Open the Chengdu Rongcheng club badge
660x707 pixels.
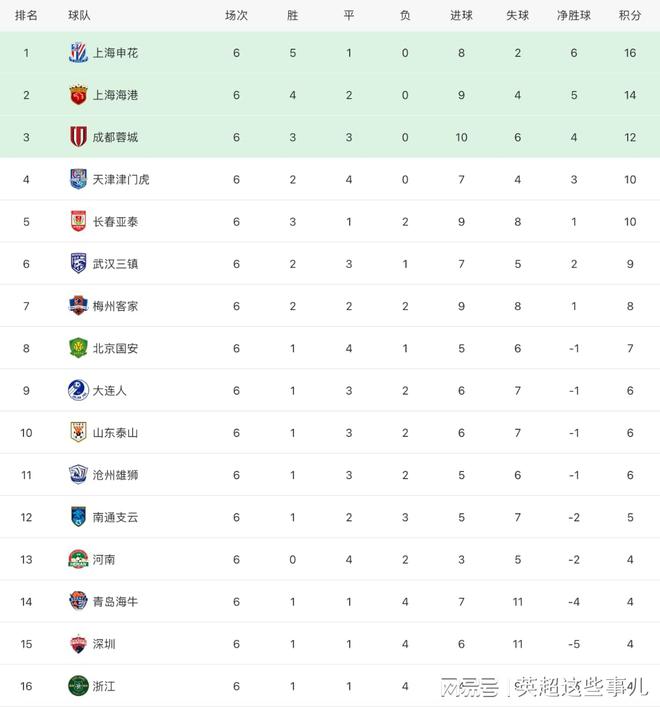click(x=78, y=137)
